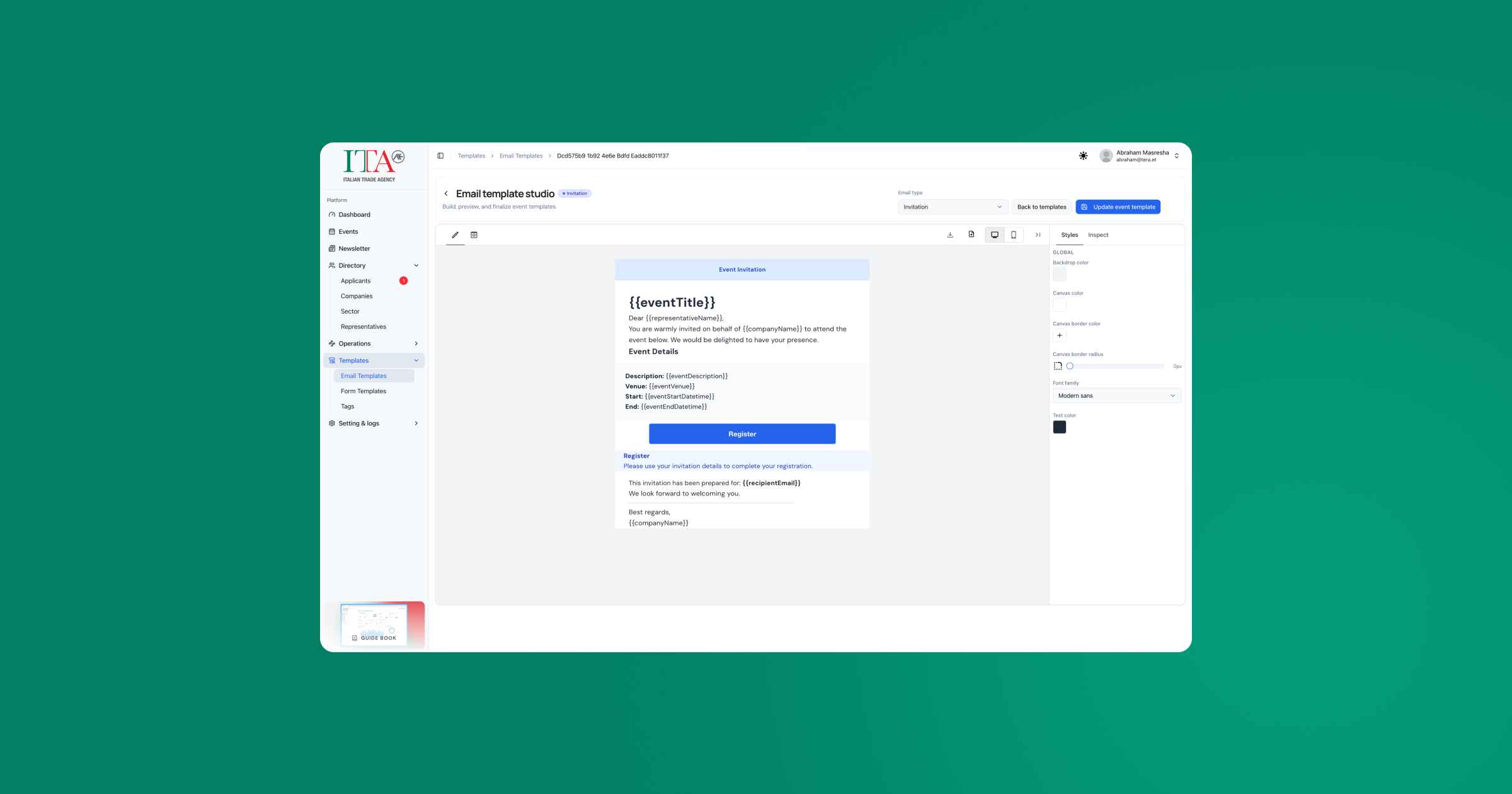
Task: Switch to the Inspect tab
Action: click(x=1098, y=235)
